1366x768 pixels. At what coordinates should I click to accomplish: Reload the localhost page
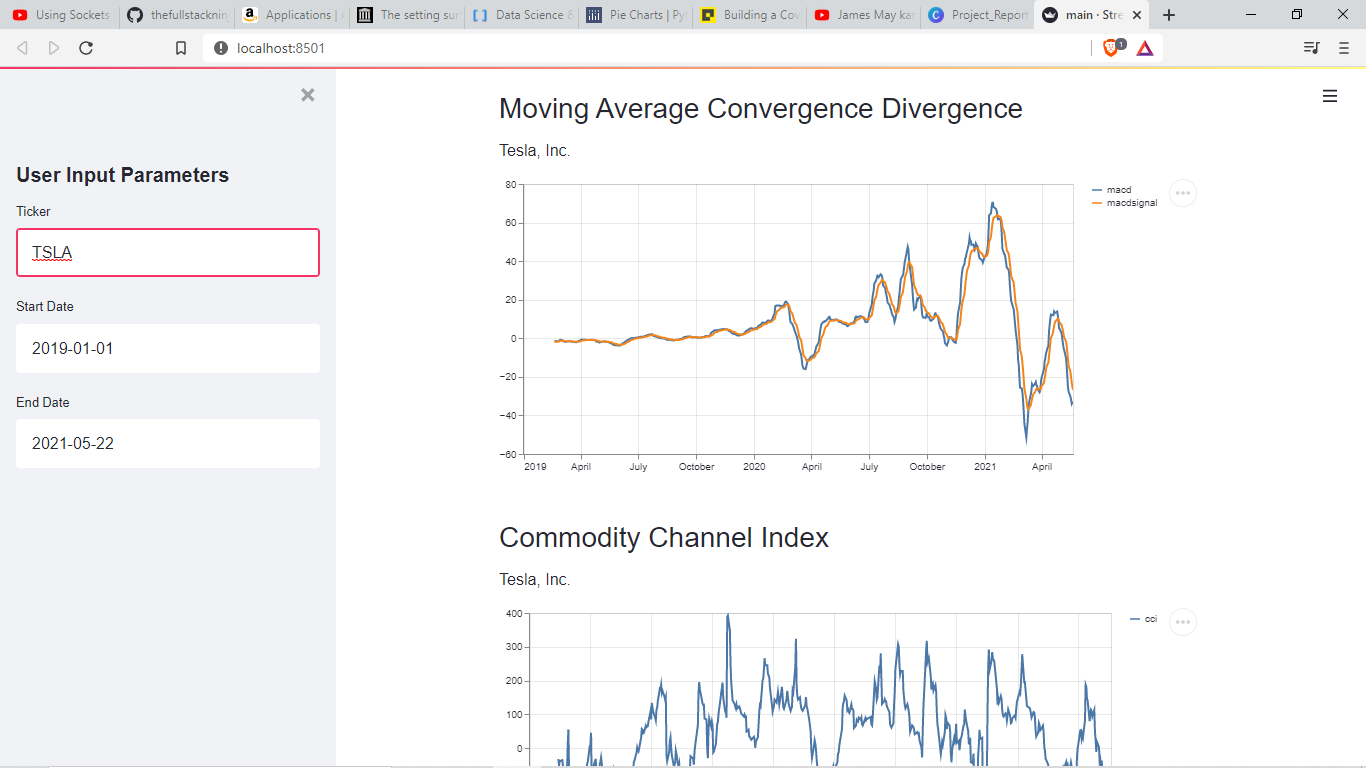pos(86,48)
